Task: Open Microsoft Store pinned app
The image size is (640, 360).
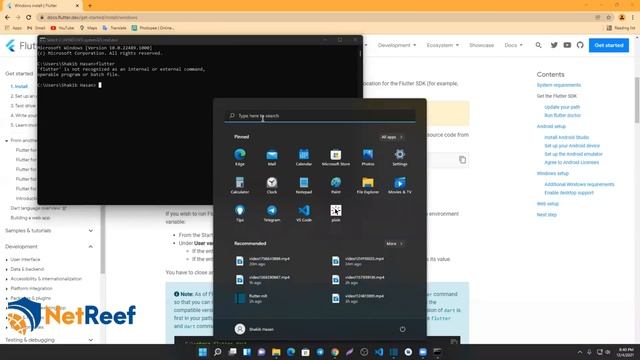Action: [336, 157]
